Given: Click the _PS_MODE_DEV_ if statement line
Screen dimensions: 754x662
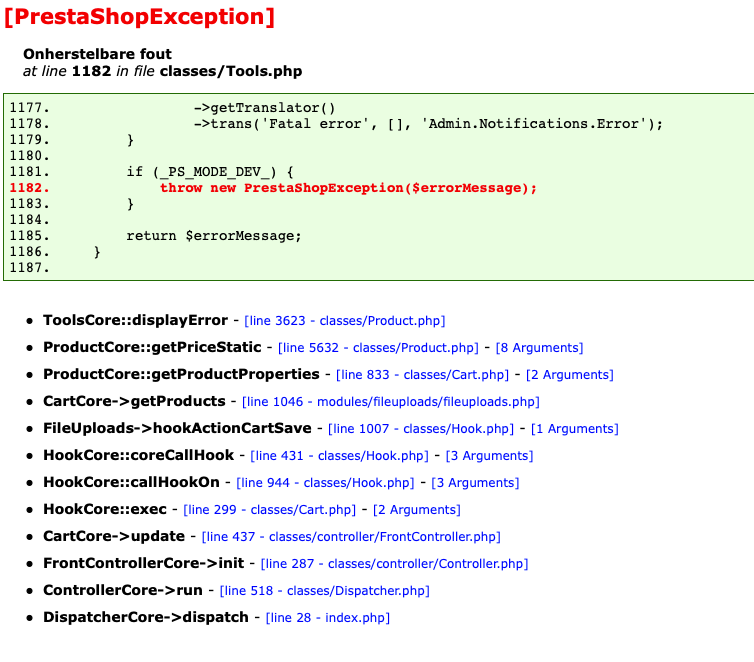Looking at the screenshot, I should tap(210, 172).
